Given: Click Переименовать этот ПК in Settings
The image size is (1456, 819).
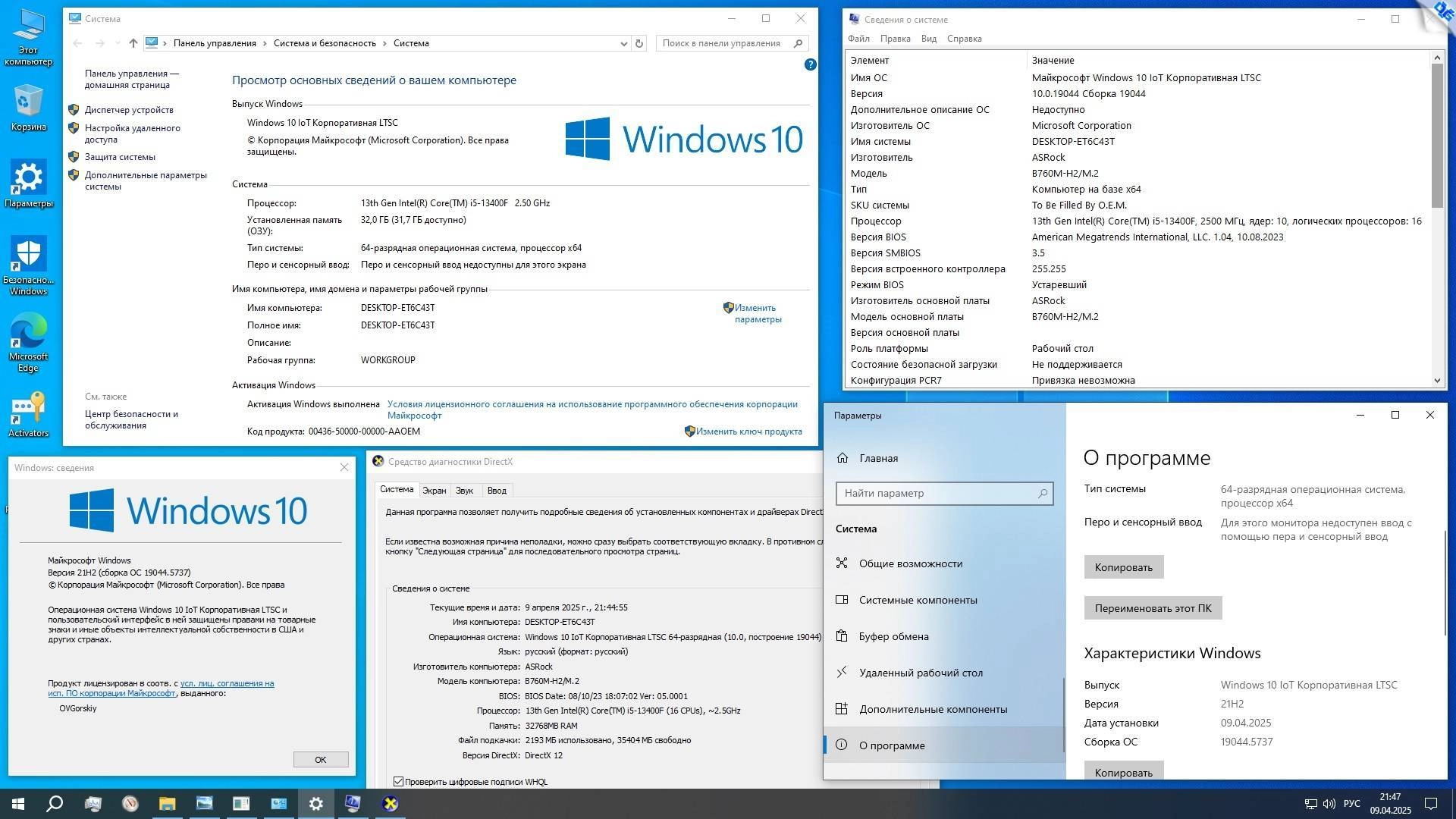Looking at the screenshot, I should pos(1152,607).
